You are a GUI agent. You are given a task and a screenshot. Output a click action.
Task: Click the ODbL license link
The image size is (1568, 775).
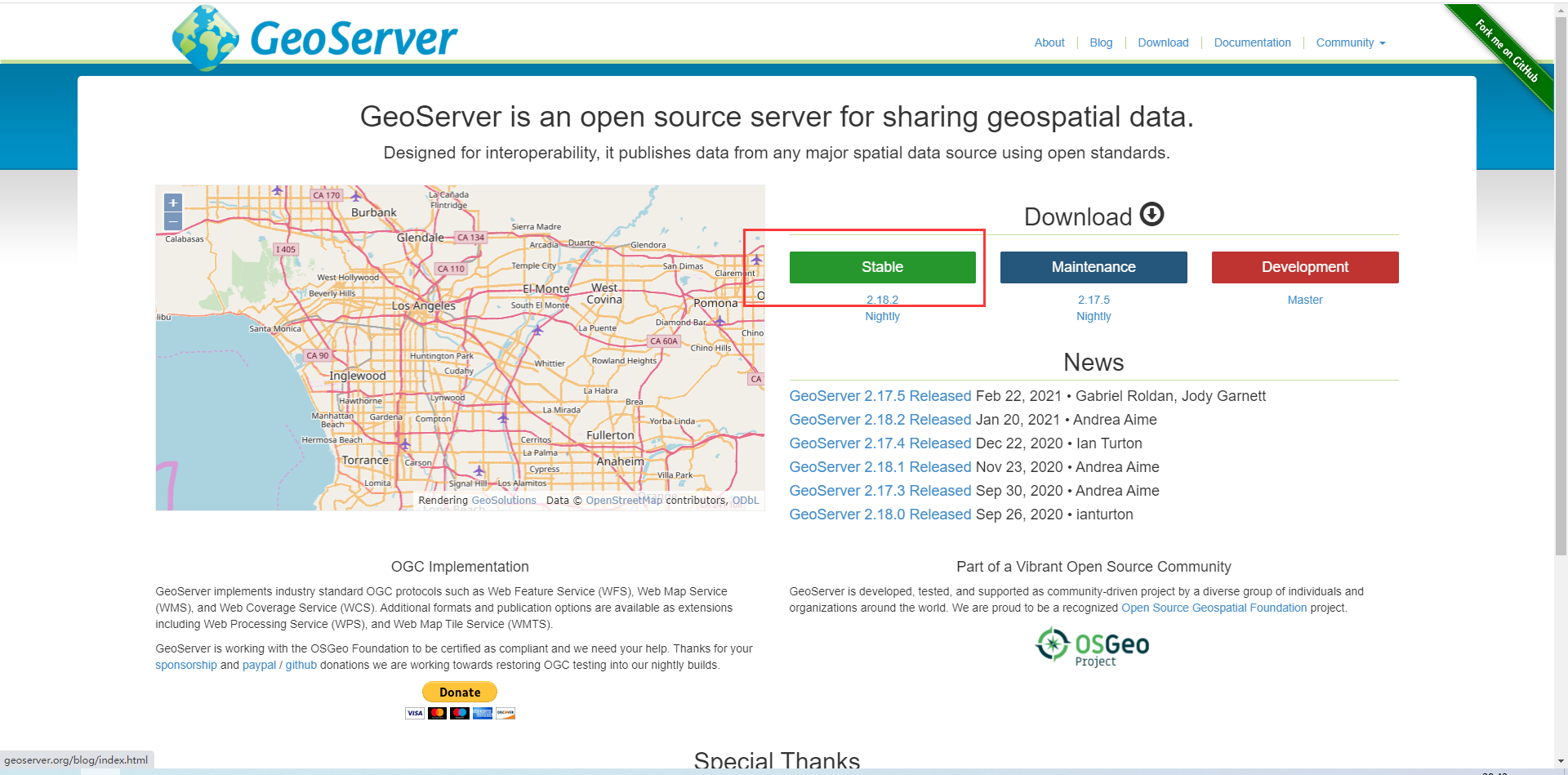[745, 501]
